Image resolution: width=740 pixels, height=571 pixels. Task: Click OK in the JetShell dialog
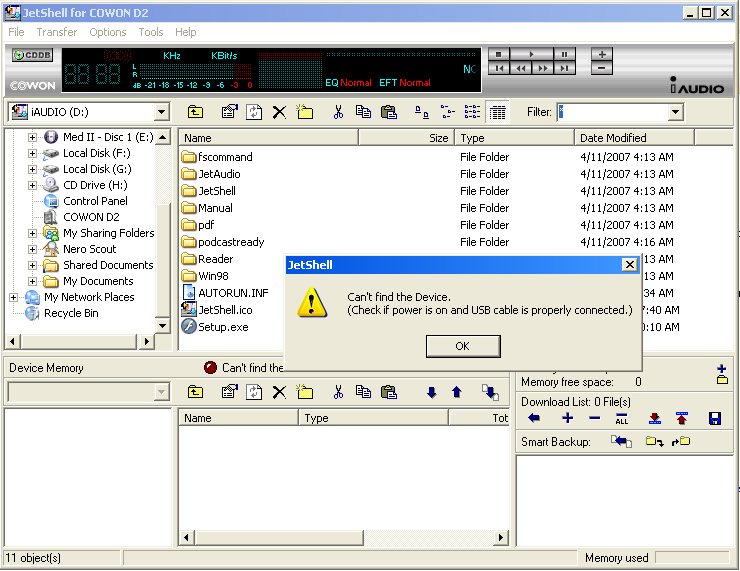pos(462,346)
